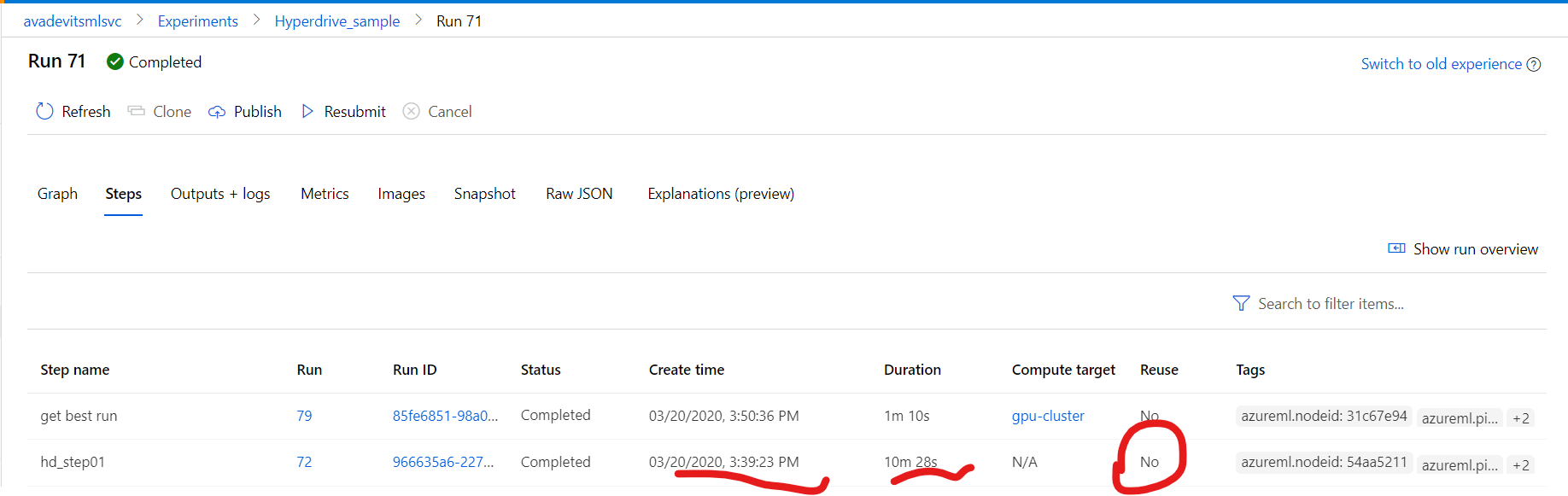The height and width of the screenshot is (496, 1568).
Task: Open the Metrics tab
Action: 325,194
